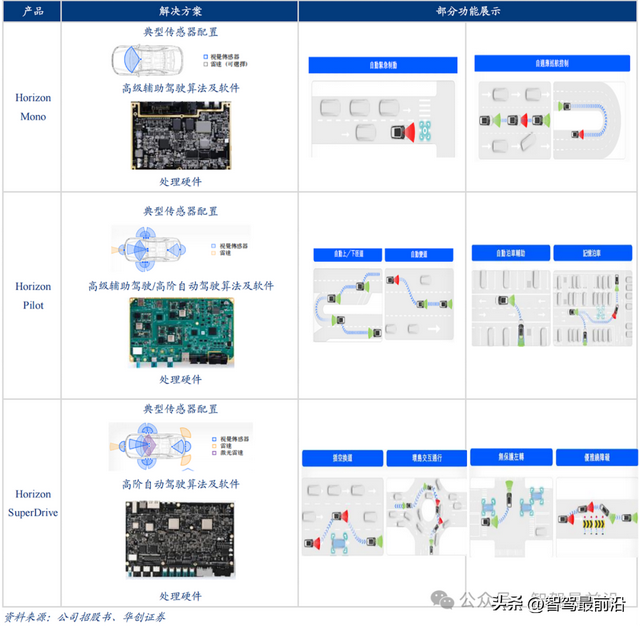Click the Horizon Mono car sensor diagram

pos(147,60)
